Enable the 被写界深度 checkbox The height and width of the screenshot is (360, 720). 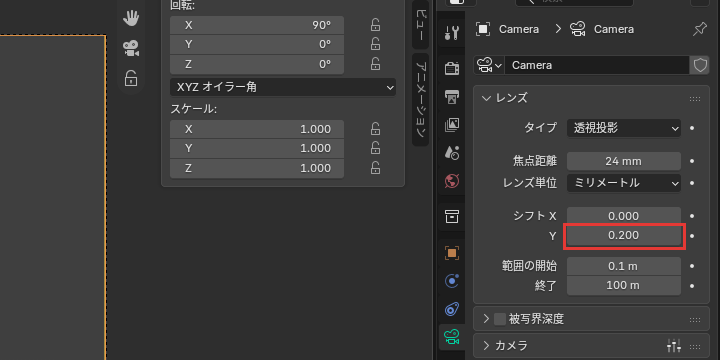(x=500, y=319)
